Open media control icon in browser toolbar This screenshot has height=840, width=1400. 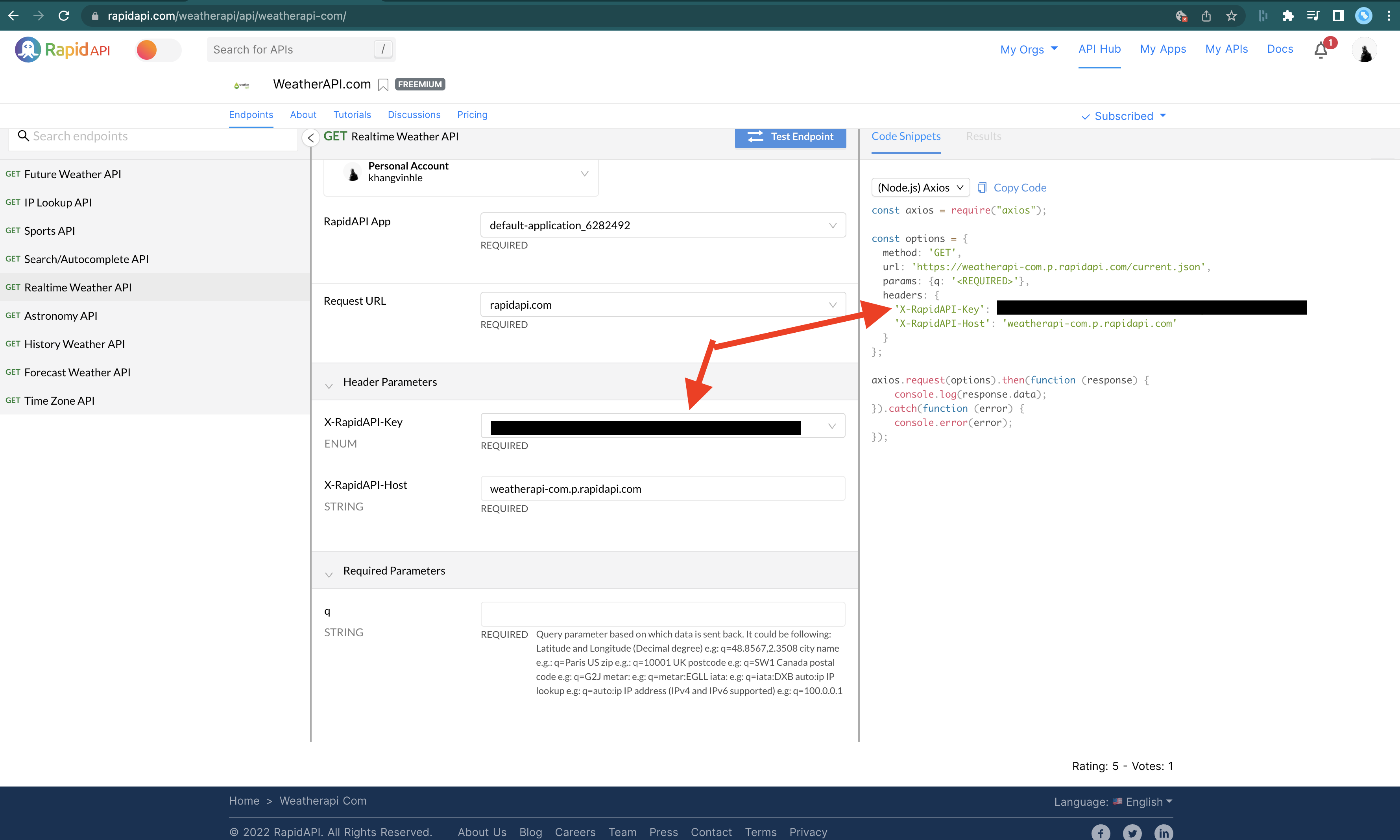(1313, 16)
